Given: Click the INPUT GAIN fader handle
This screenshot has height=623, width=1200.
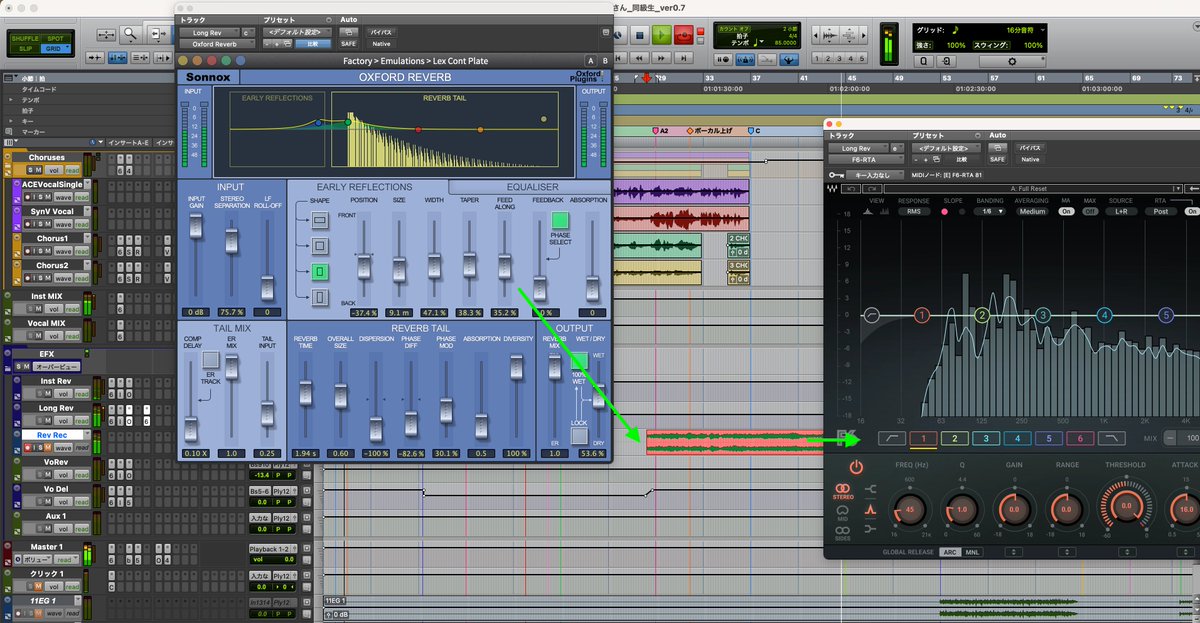Looking at the screenshot, I should pos(196,227).
